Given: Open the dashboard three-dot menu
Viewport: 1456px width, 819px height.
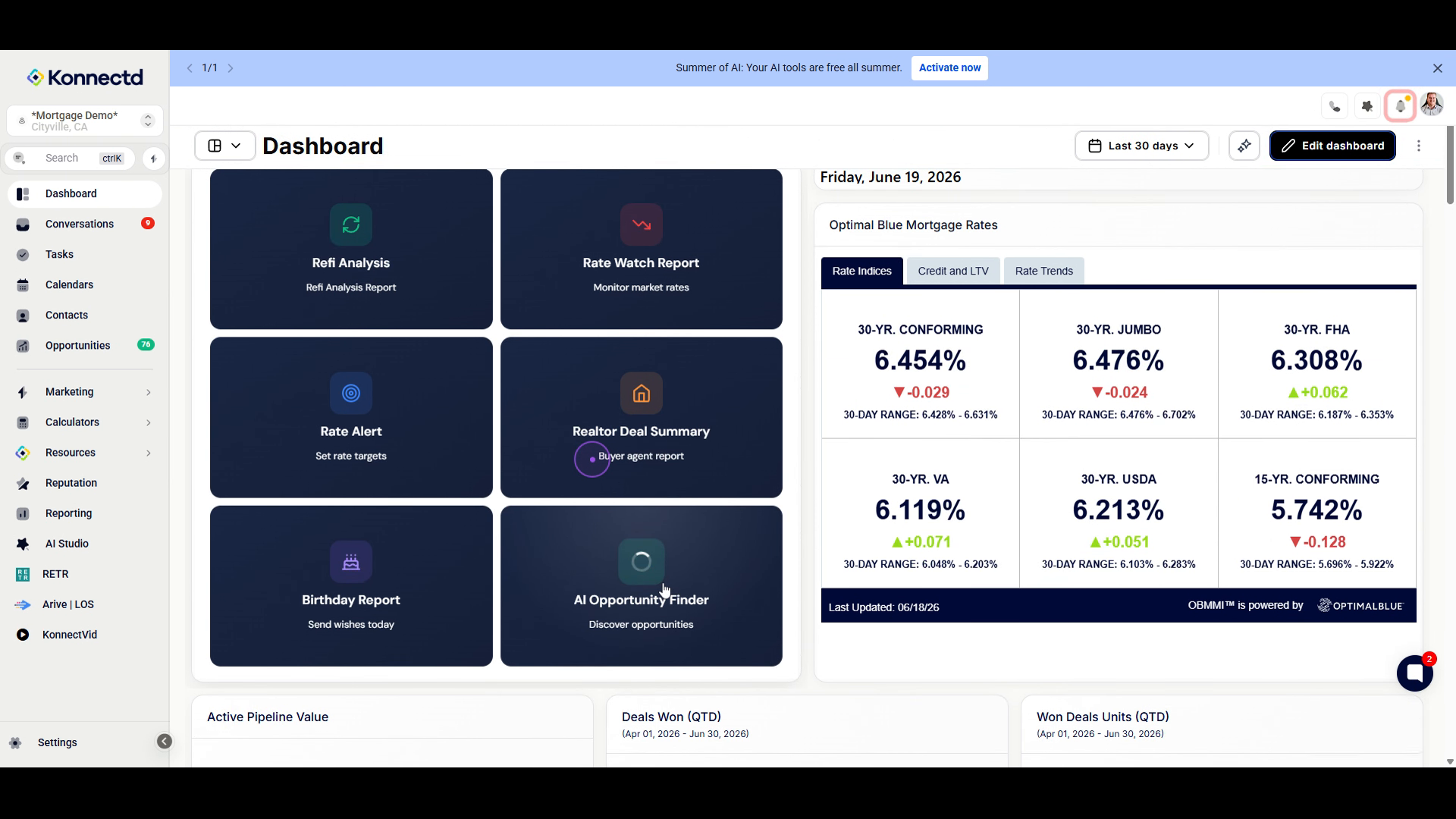Looking at the screenshot, I should (1419, 146).
